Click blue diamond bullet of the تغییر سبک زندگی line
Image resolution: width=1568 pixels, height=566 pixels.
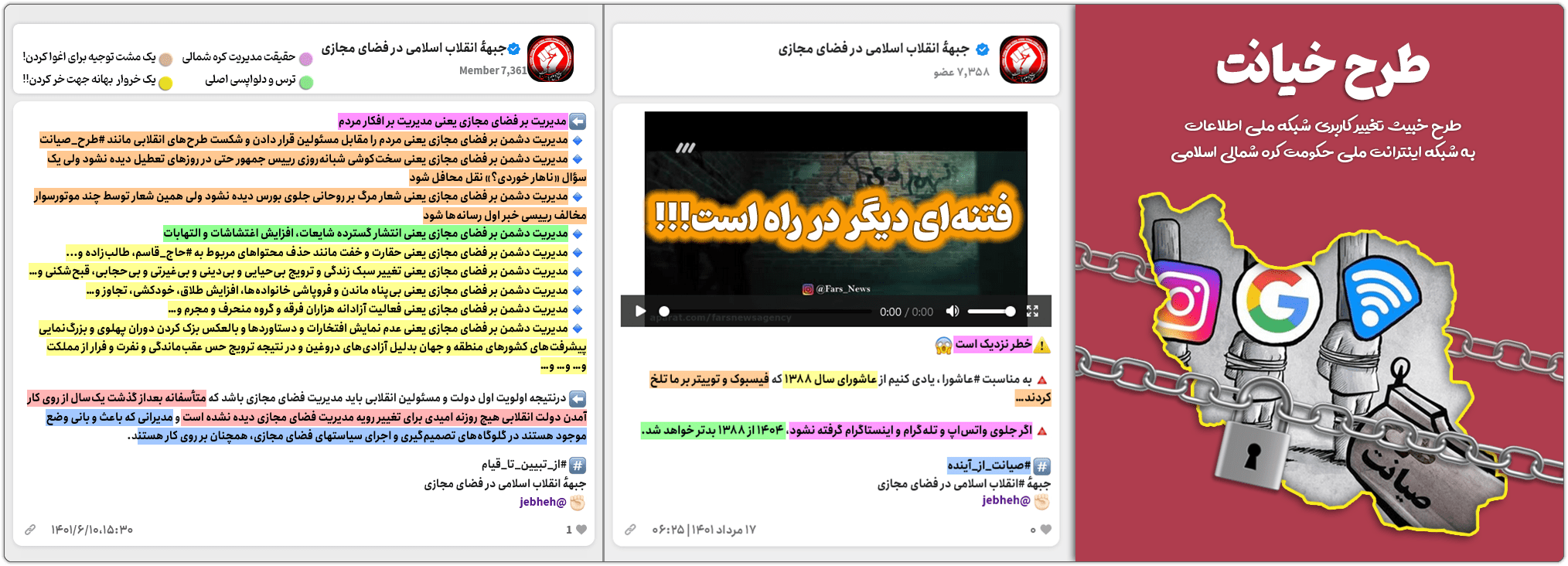(x=578, y=272)
